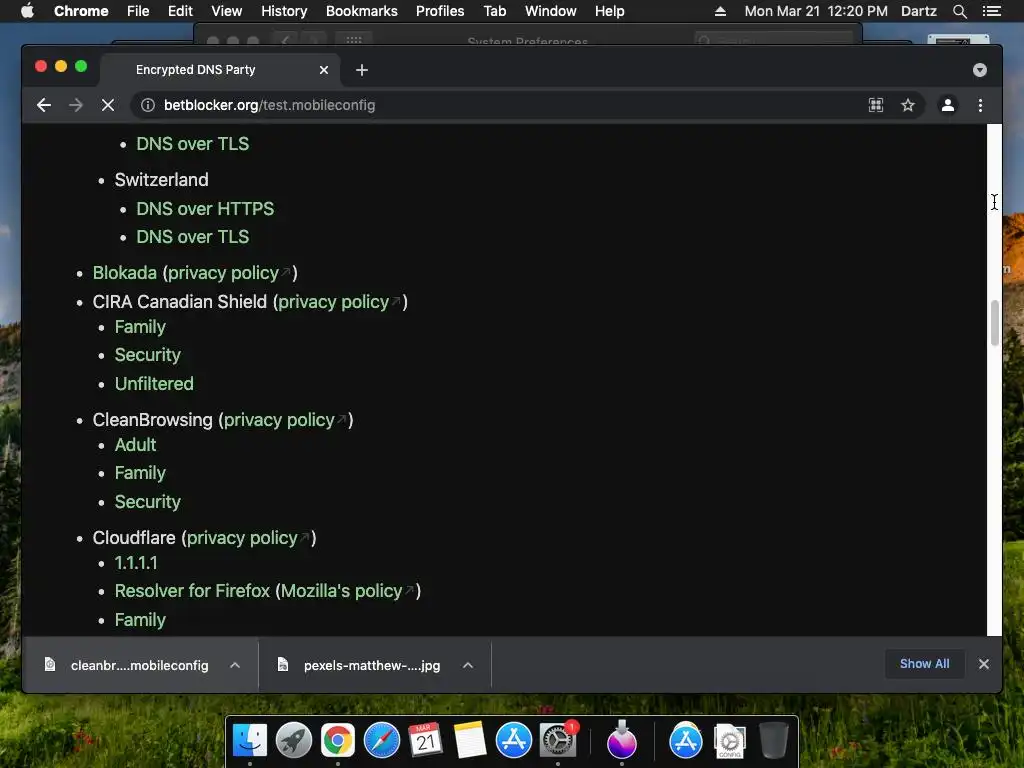Viewport: 1024px width, 768px height.
Task: Open Calendar from the Dock
Action: (x=426, y=741)
